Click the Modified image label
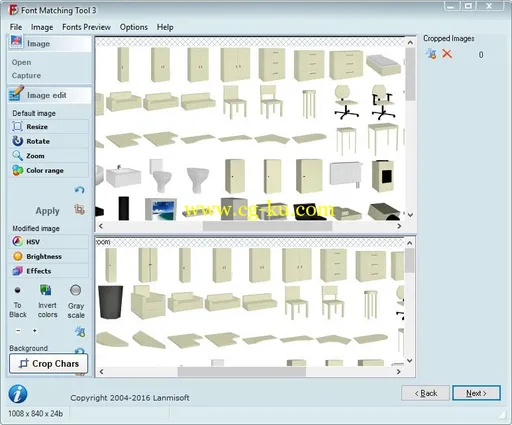 pyautogui.click(x=36, y=229)
